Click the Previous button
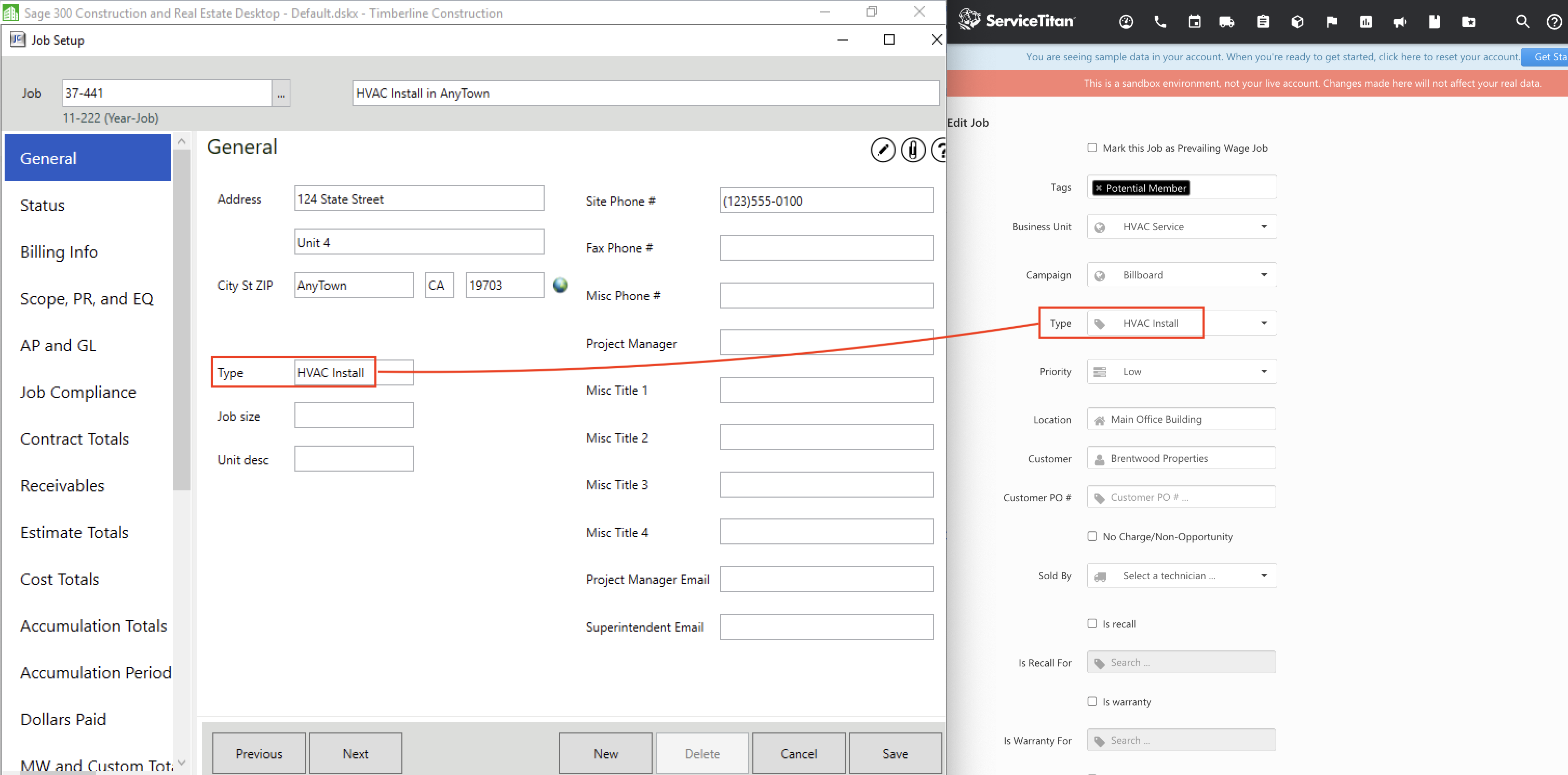This screenshot has height=775, width=1568. 259,754
